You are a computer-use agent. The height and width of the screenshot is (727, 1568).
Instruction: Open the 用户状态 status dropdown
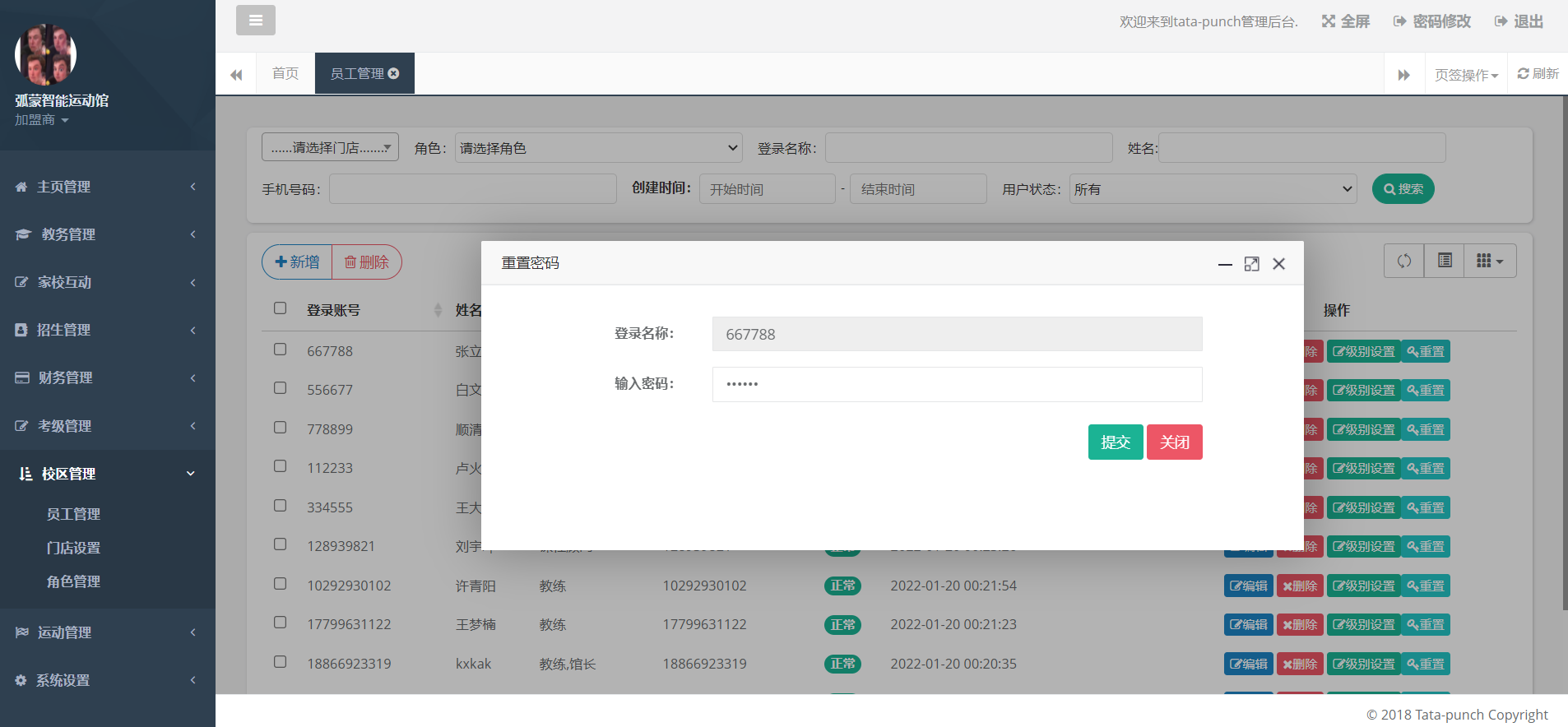tap(1213, 189)
